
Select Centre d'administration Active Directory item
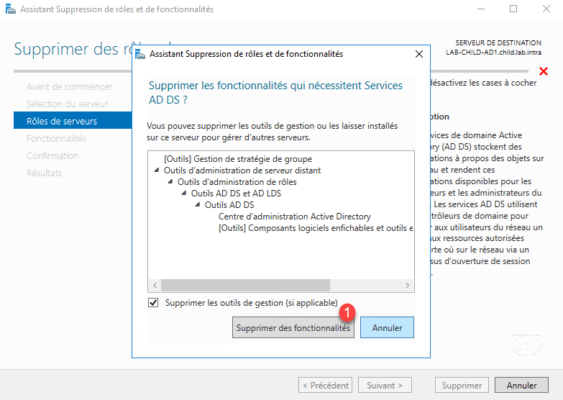[x=294, y=217]
